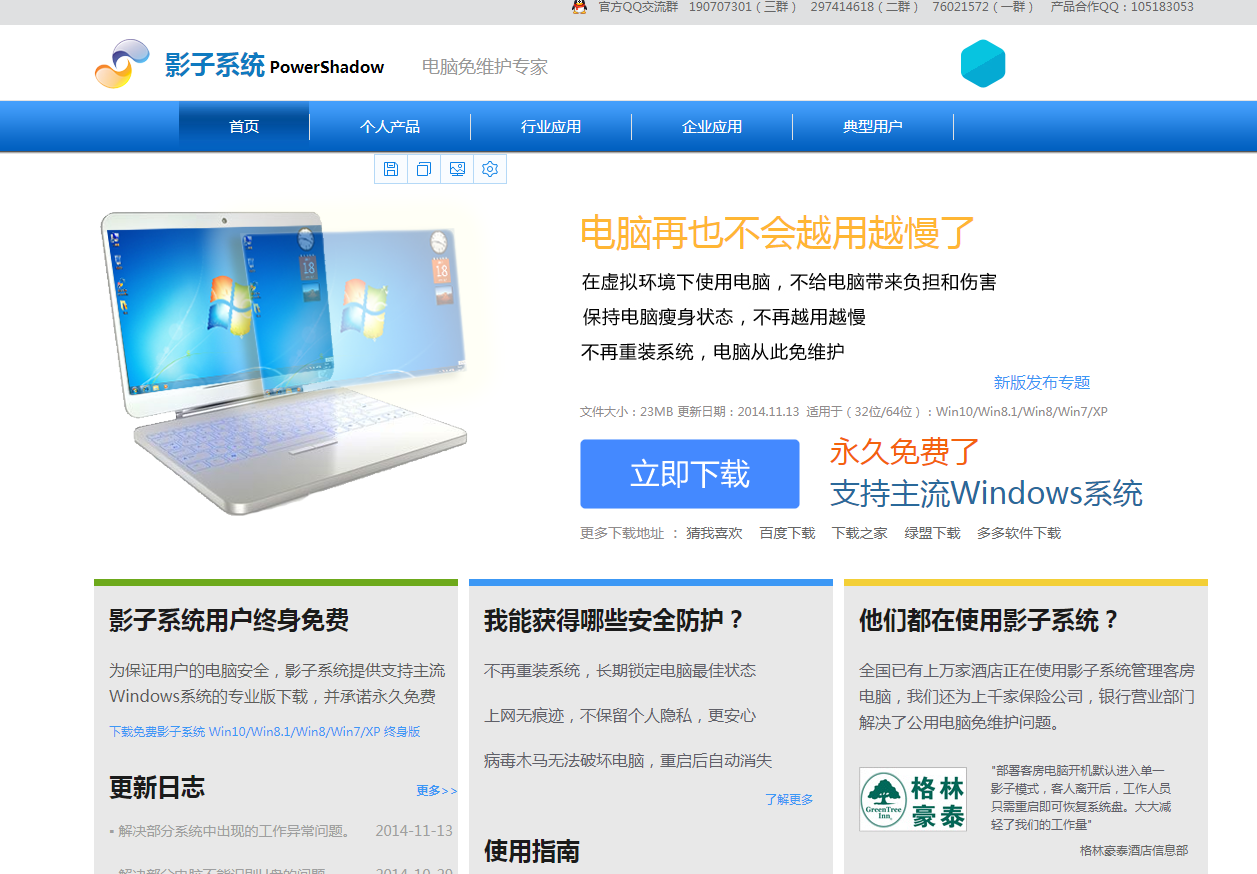Click the heading 我能获得哪些安全防护？
Screen dimensions: 1257x874
615,621
